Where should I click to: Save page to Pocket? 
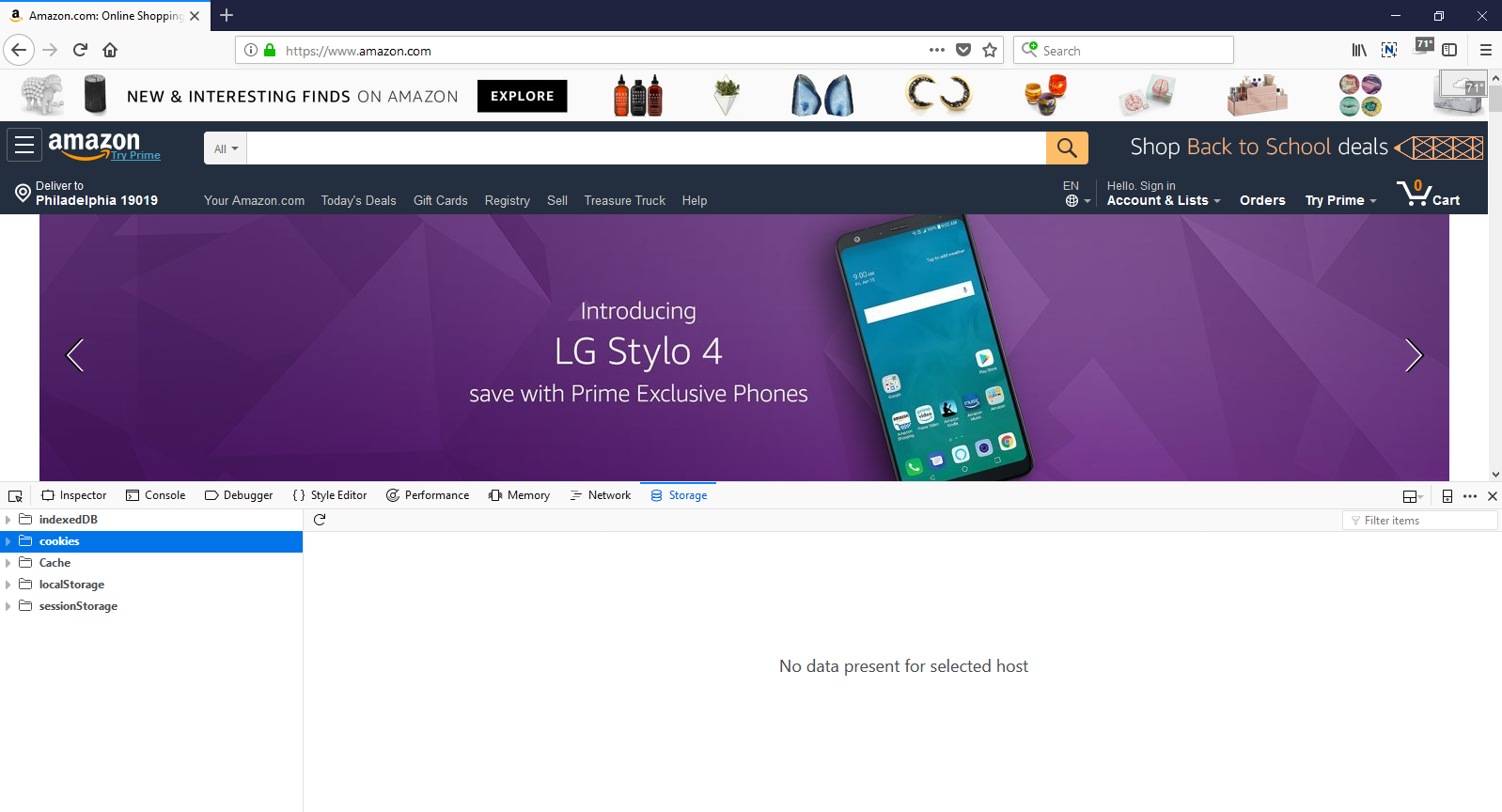[x=963, y=50]
